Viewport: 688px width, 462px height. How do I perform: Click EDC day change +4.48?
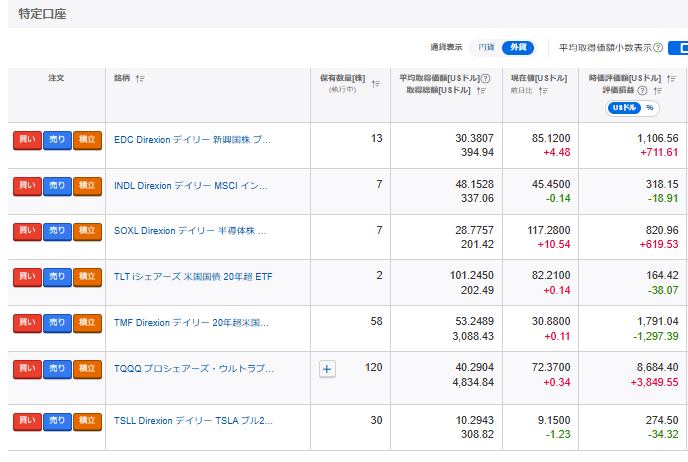pos(556,153)
